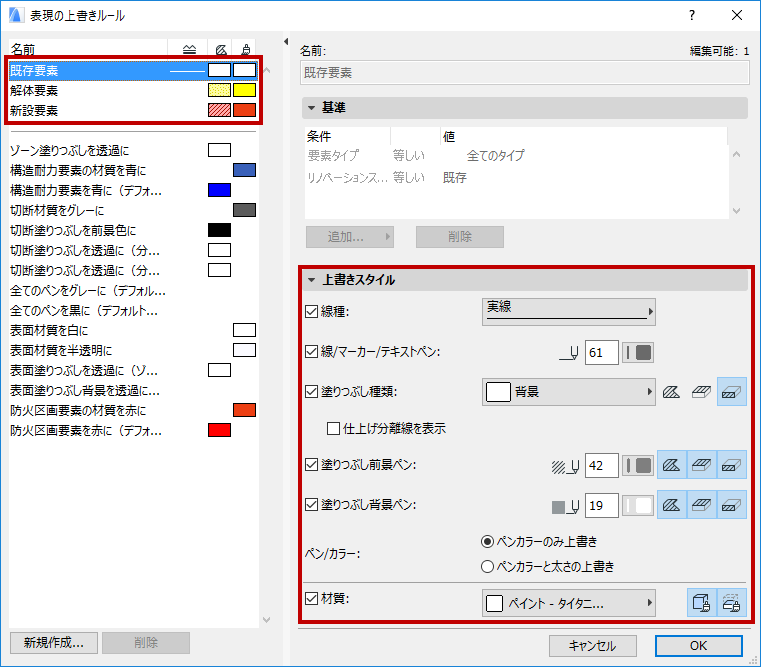Collapse the 上書きスタイル section

[312, 280]
